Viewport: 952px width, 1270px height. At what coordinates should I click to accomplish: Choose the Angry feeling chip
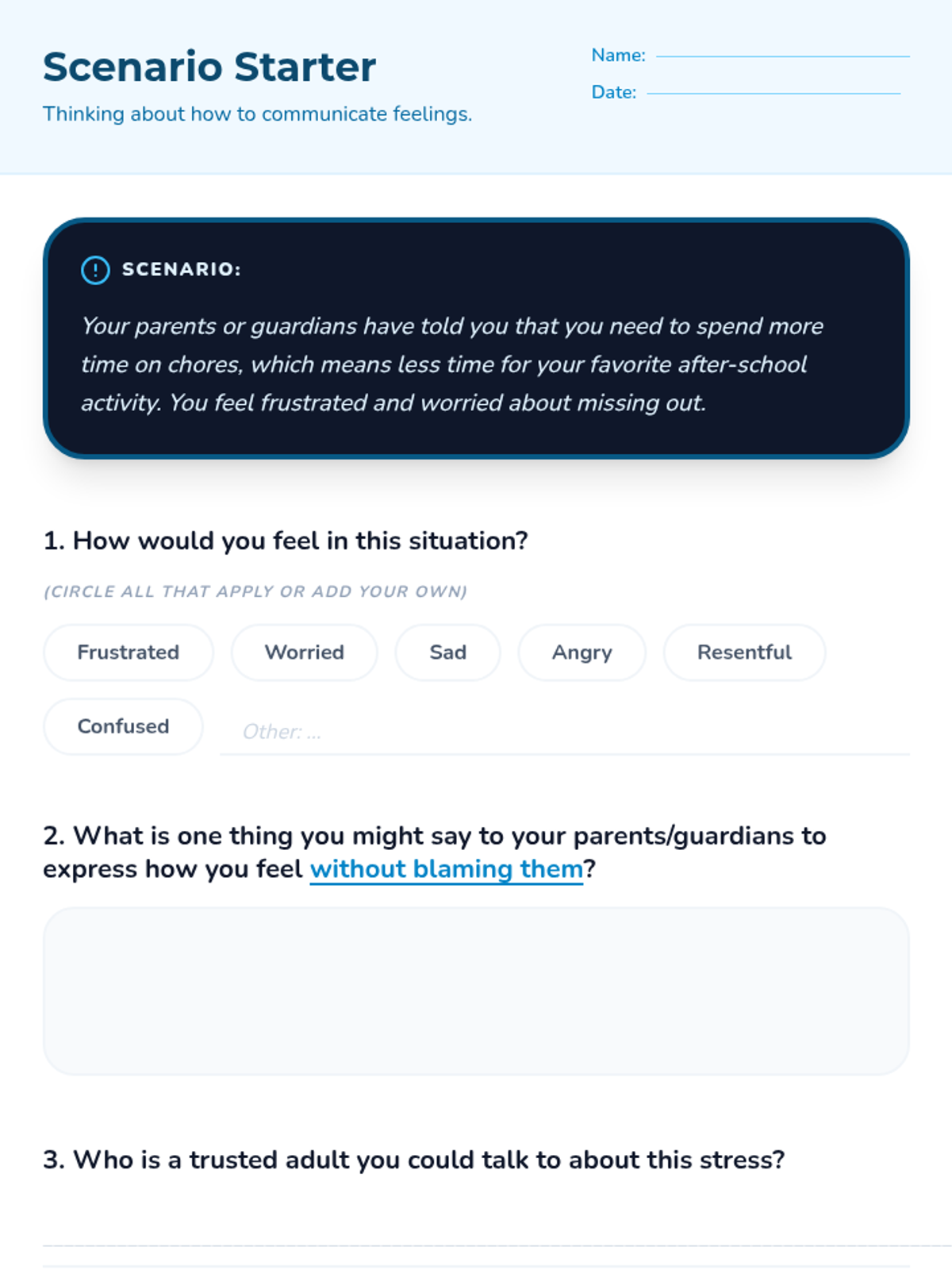click(582, 652)
